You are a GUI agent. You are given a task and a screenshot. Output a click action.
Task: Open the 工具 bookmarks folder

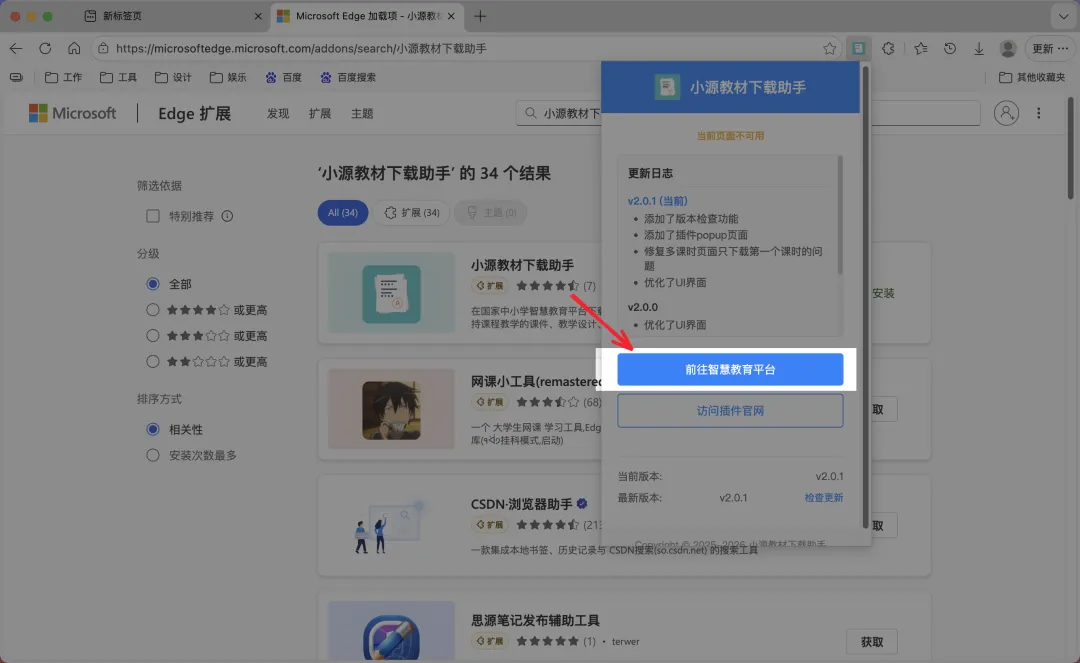[x=118, y=77]
